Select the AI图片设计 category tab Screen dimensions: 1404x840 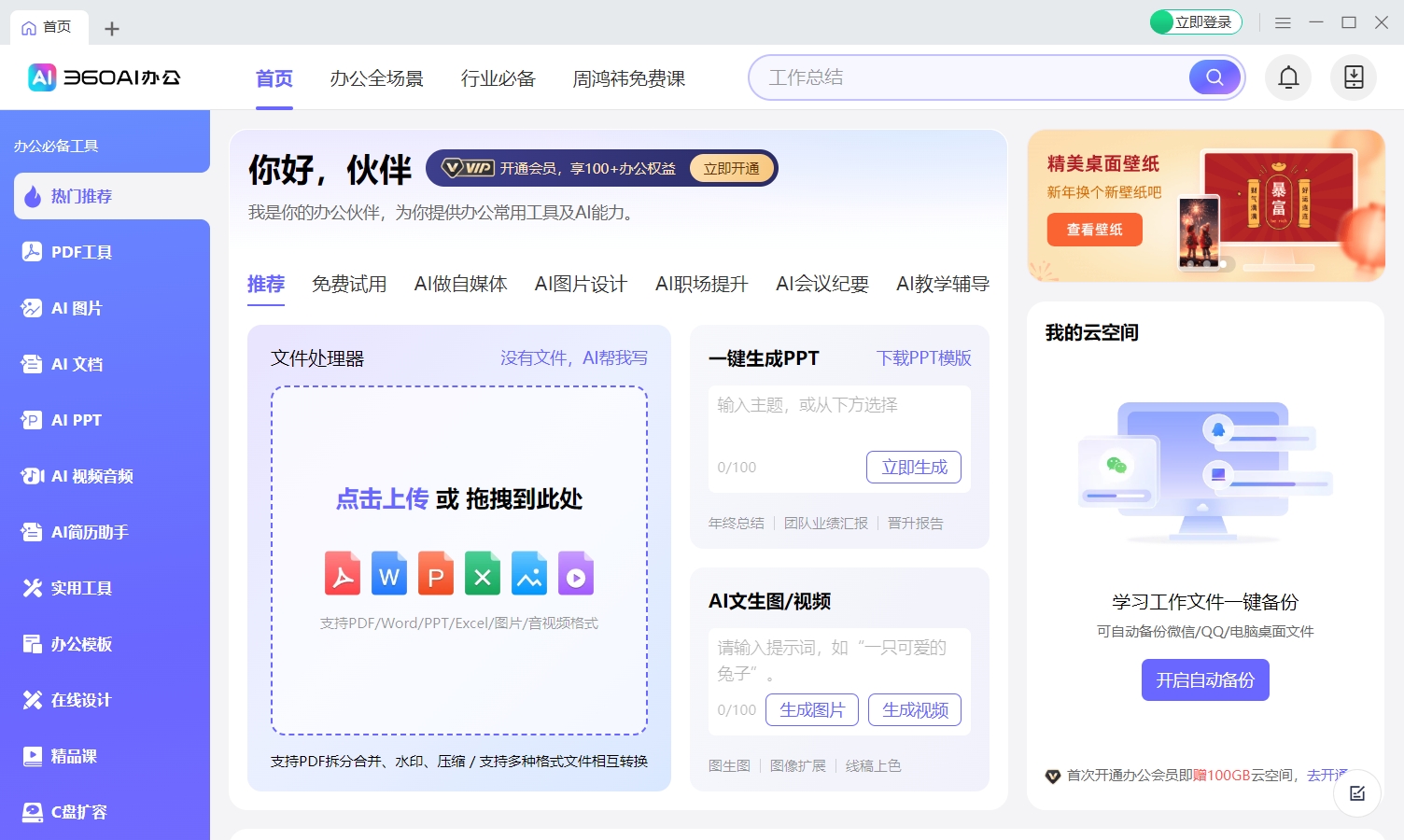coord(581,284)
